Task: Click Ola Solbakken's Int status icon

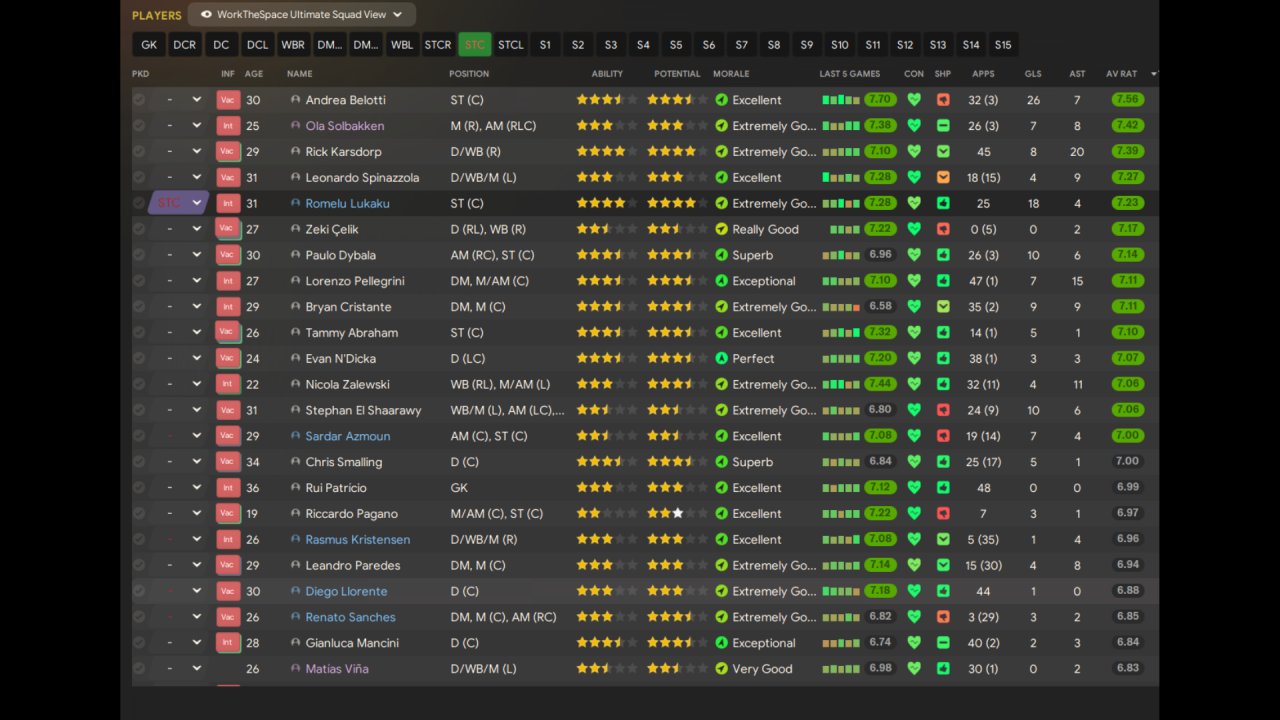Action: point(228,126)
